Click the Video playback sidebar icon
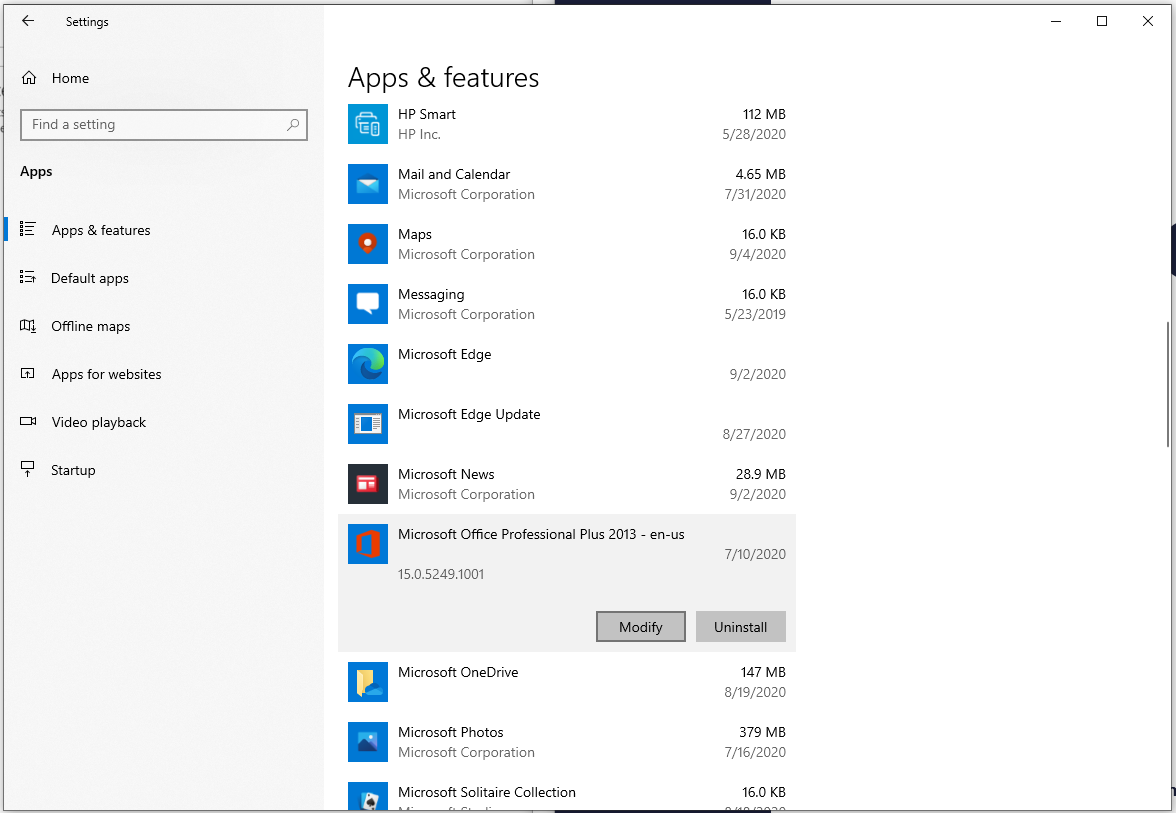 (x=28, y=422)
